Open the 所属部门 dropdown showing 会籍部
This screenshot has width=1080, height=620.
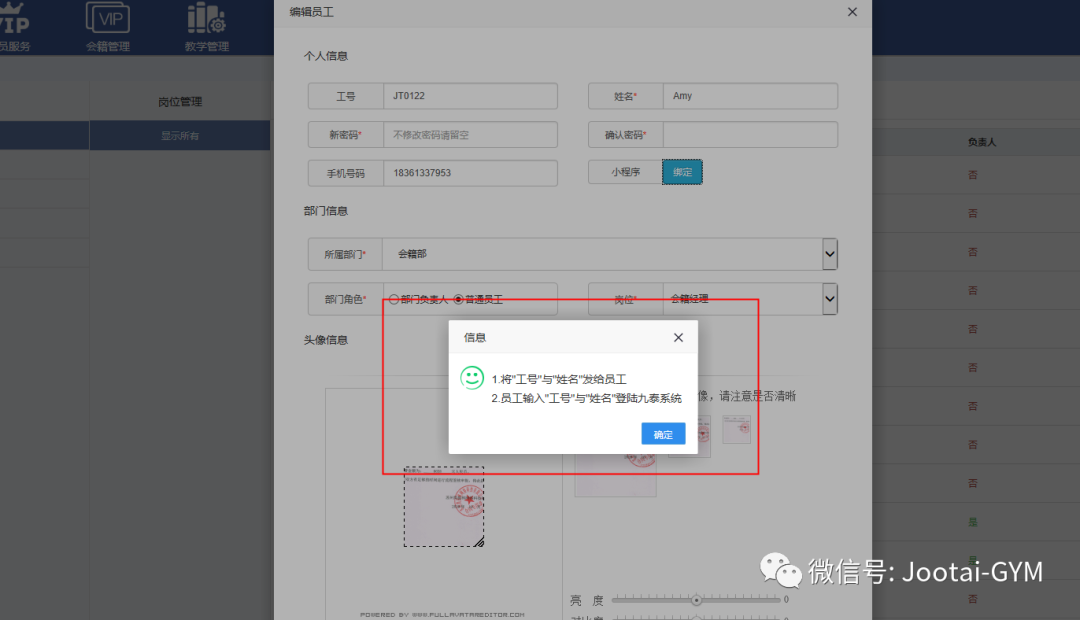(x=610, y=254)
